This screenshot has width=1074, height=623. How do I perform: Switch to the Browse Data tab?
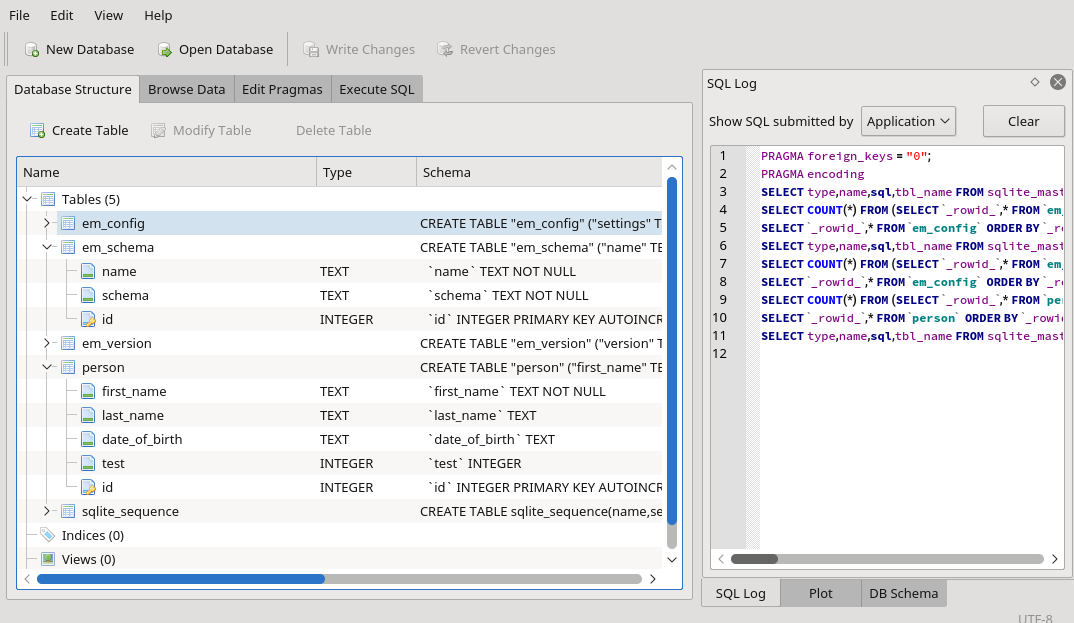tap(186, 89)
